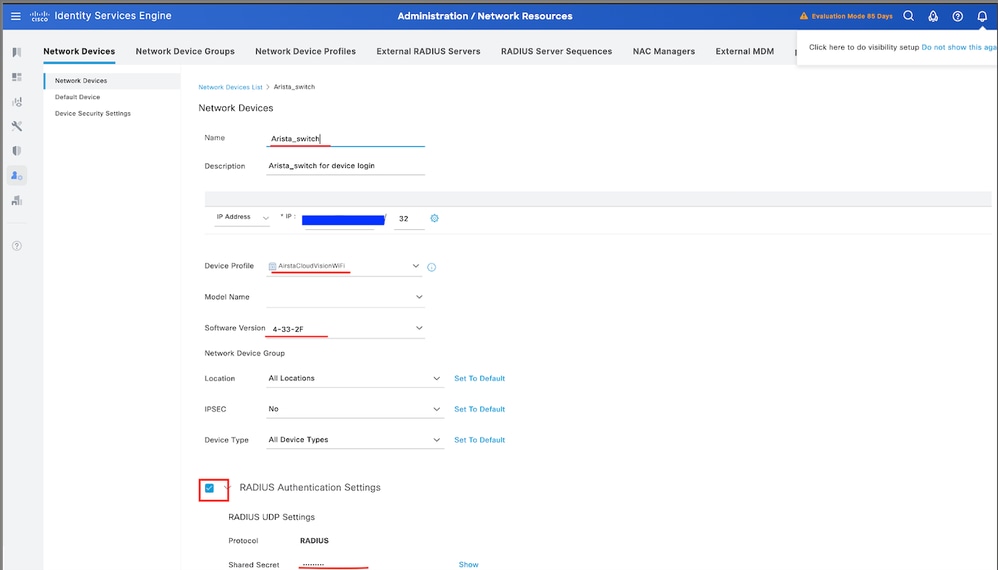
Task: Open the IP Address type dropdown
Action: (242, 217)
